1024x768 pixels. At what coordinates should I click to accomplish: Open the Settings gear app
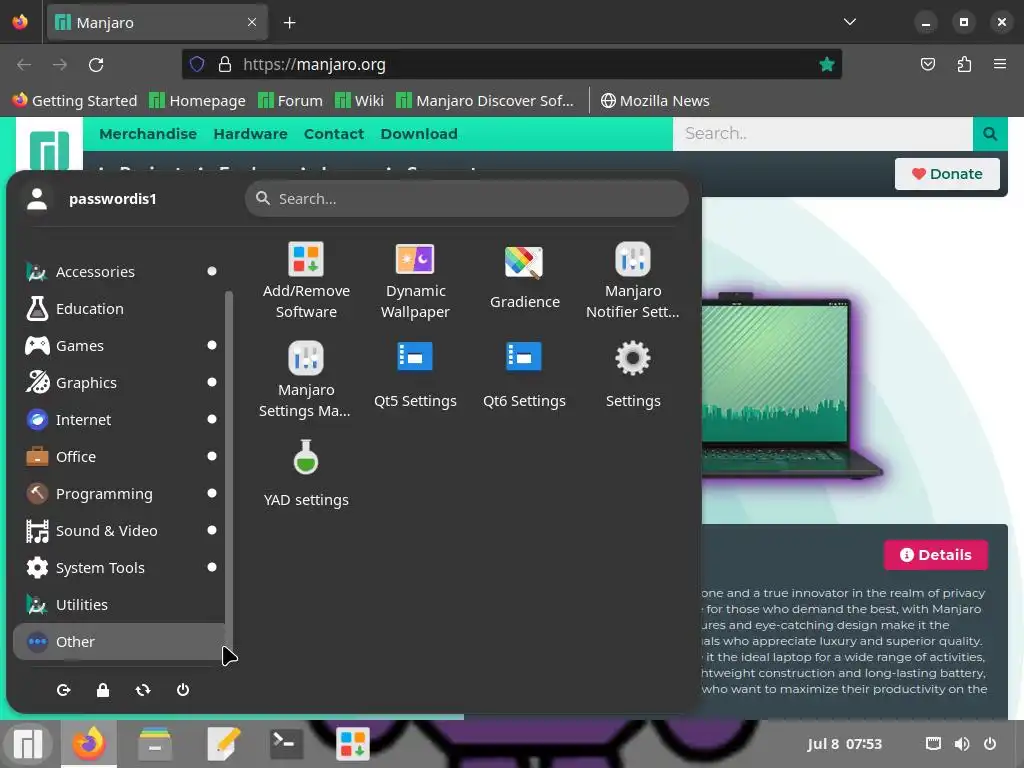[633, 375]
